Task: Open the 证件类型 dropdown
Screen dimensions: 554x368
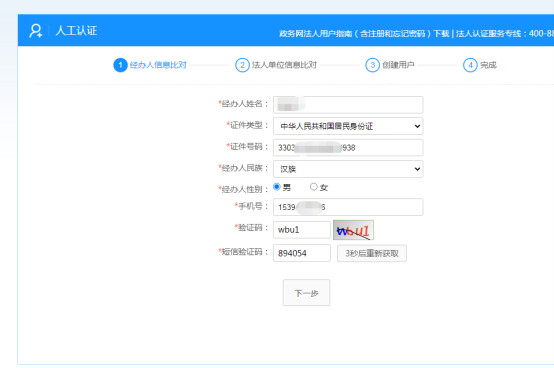Action: [x=348, y=126]
